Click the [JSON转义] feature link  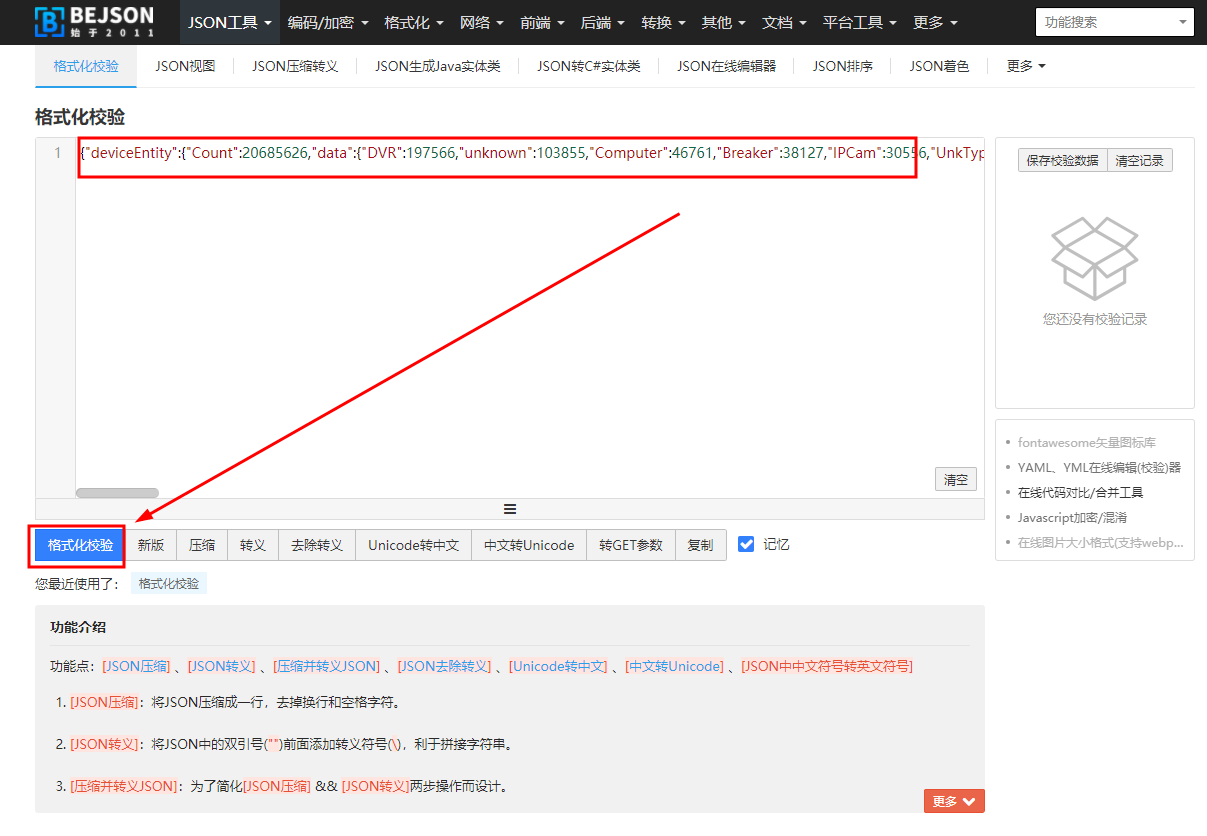coord(223,666)
